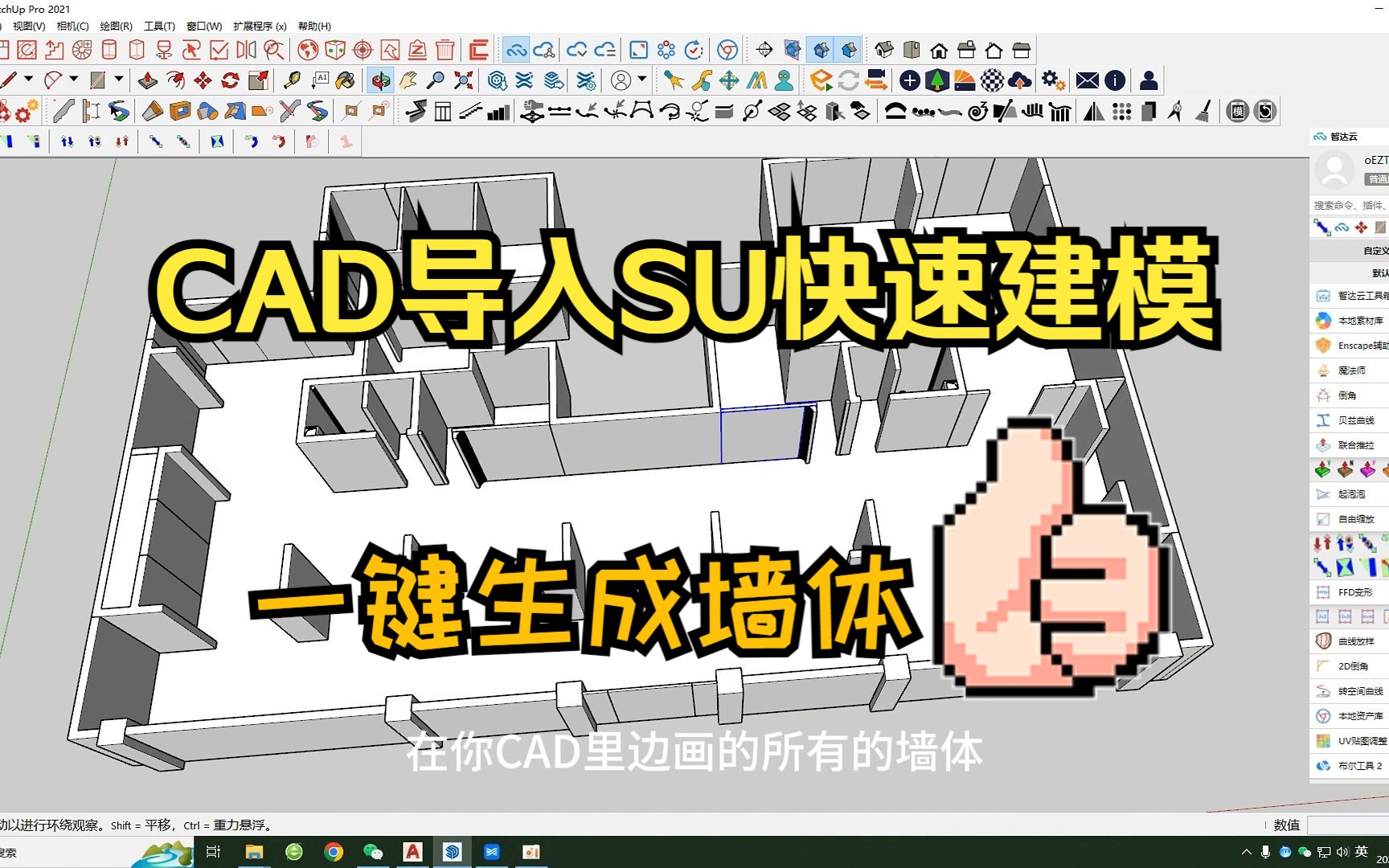Open the 视图(V) menu
Image resolution: width=1389 pixels, height=868 pixels.
tap(29, 26)
